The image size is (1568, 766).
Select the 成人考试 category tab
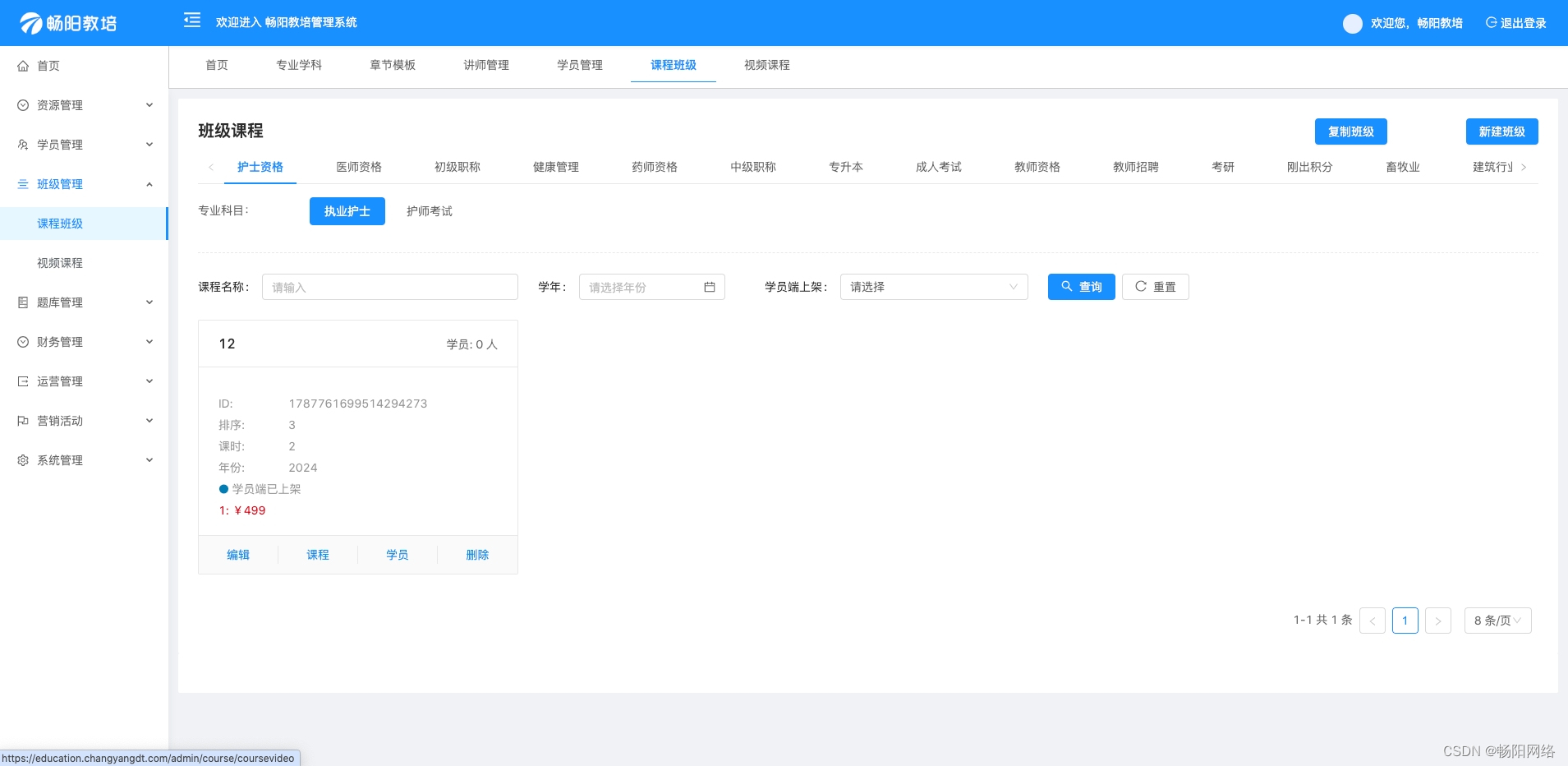click(x=939, y=167)
